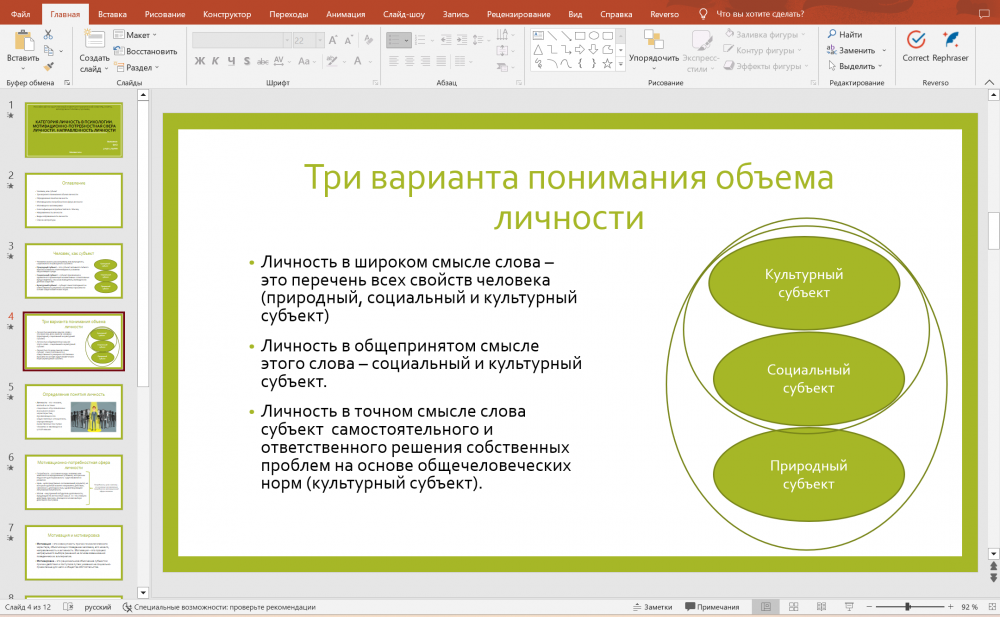Toggle Reading view in status bar
Image resolution: width=1000 pixels, height=617 pixels.
[821, 607]
